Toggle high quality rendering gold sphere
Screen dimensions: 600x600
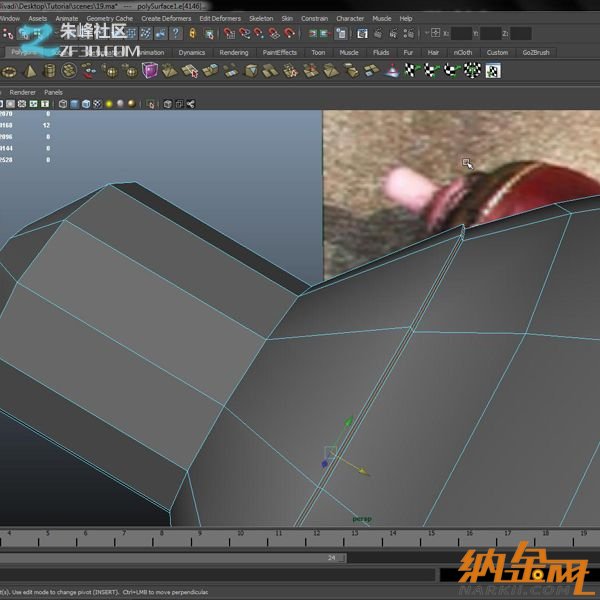pyautogui.click(x=132, y=104)
